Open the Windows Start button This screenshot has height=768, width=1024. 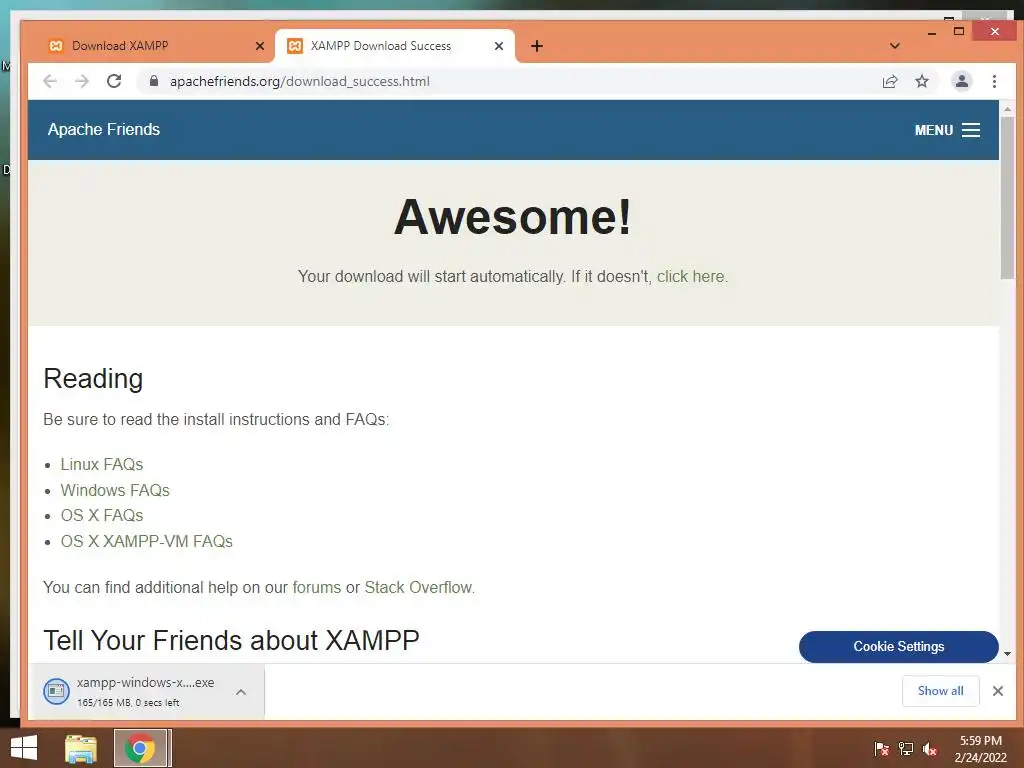[x=24, y=748]
